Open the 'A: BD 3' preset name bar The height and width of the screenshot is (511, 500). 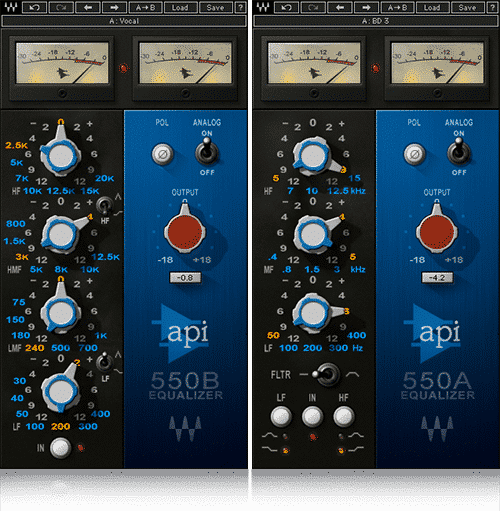376,21
